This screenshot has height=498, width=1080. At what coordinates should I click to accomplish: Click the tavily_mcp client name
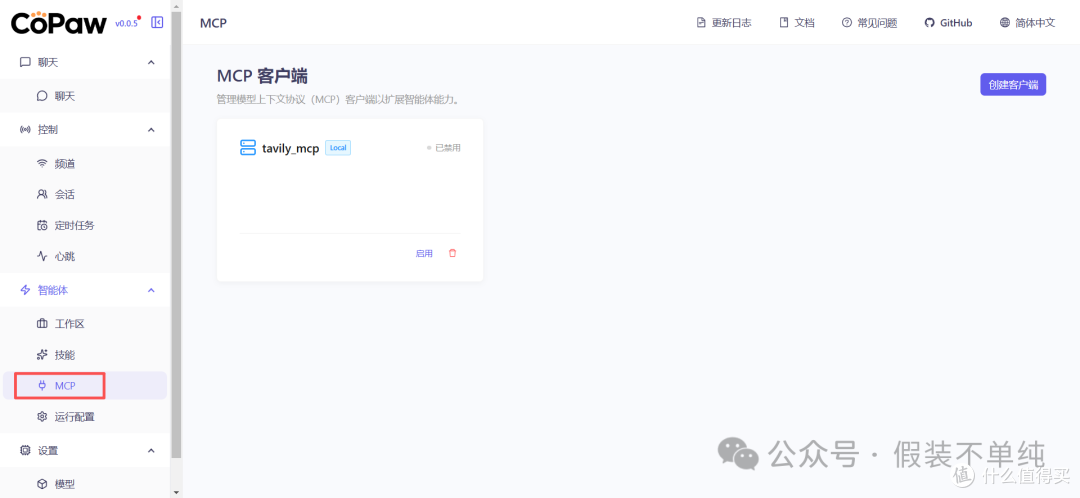[x=291, y=148]
